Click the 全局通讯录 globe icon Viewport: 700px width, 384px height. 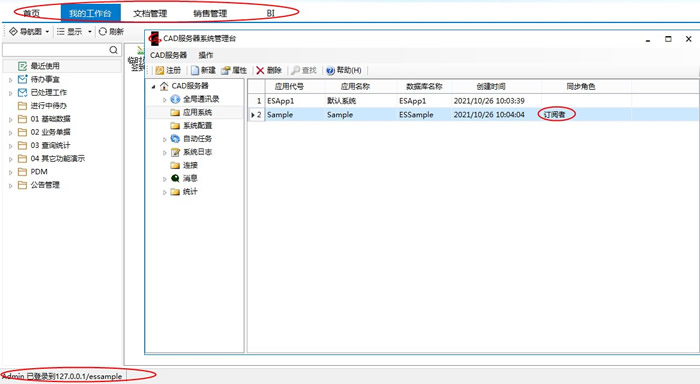pyautogui.click(x=175, y=99)
